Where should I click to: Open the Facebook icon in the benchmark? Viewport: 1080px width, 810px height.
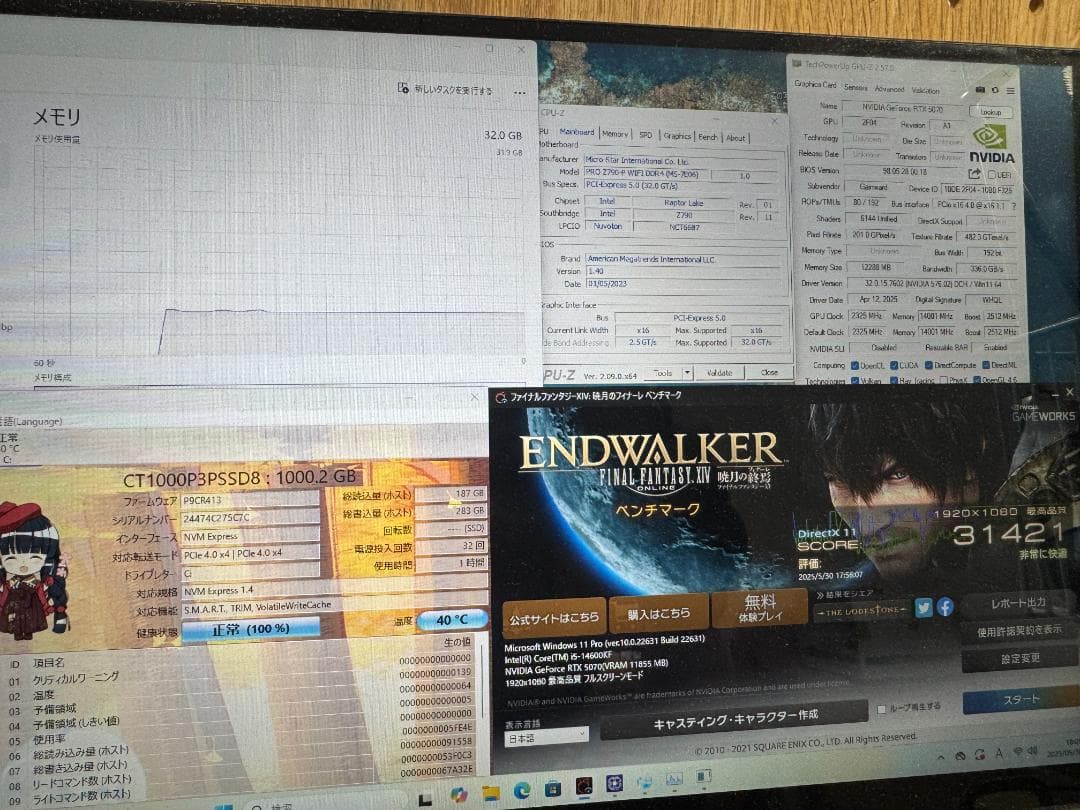coord(944,607)
